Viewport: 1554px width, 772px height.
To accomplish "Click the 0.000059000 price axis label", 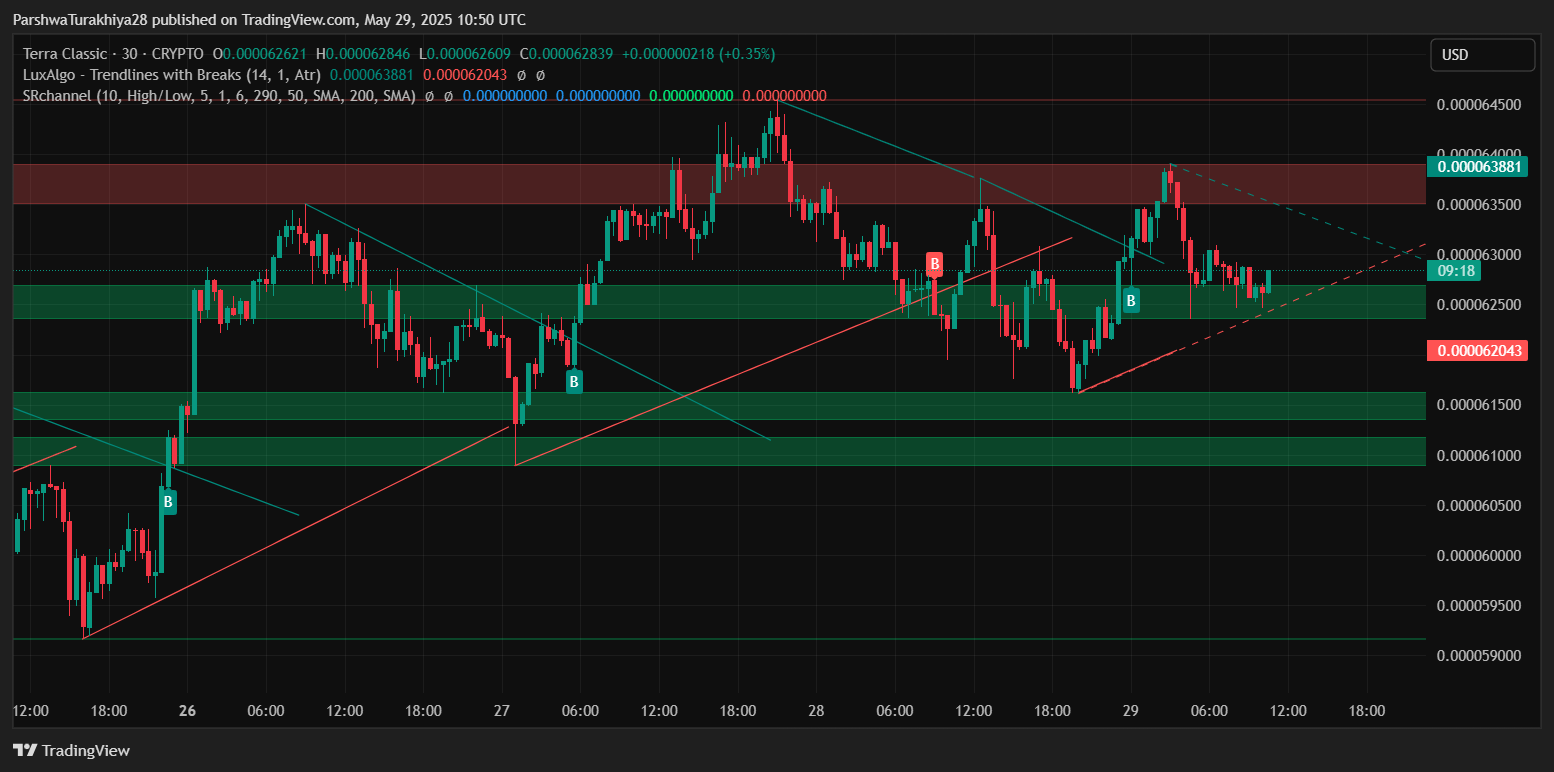I will (1478, 655).
